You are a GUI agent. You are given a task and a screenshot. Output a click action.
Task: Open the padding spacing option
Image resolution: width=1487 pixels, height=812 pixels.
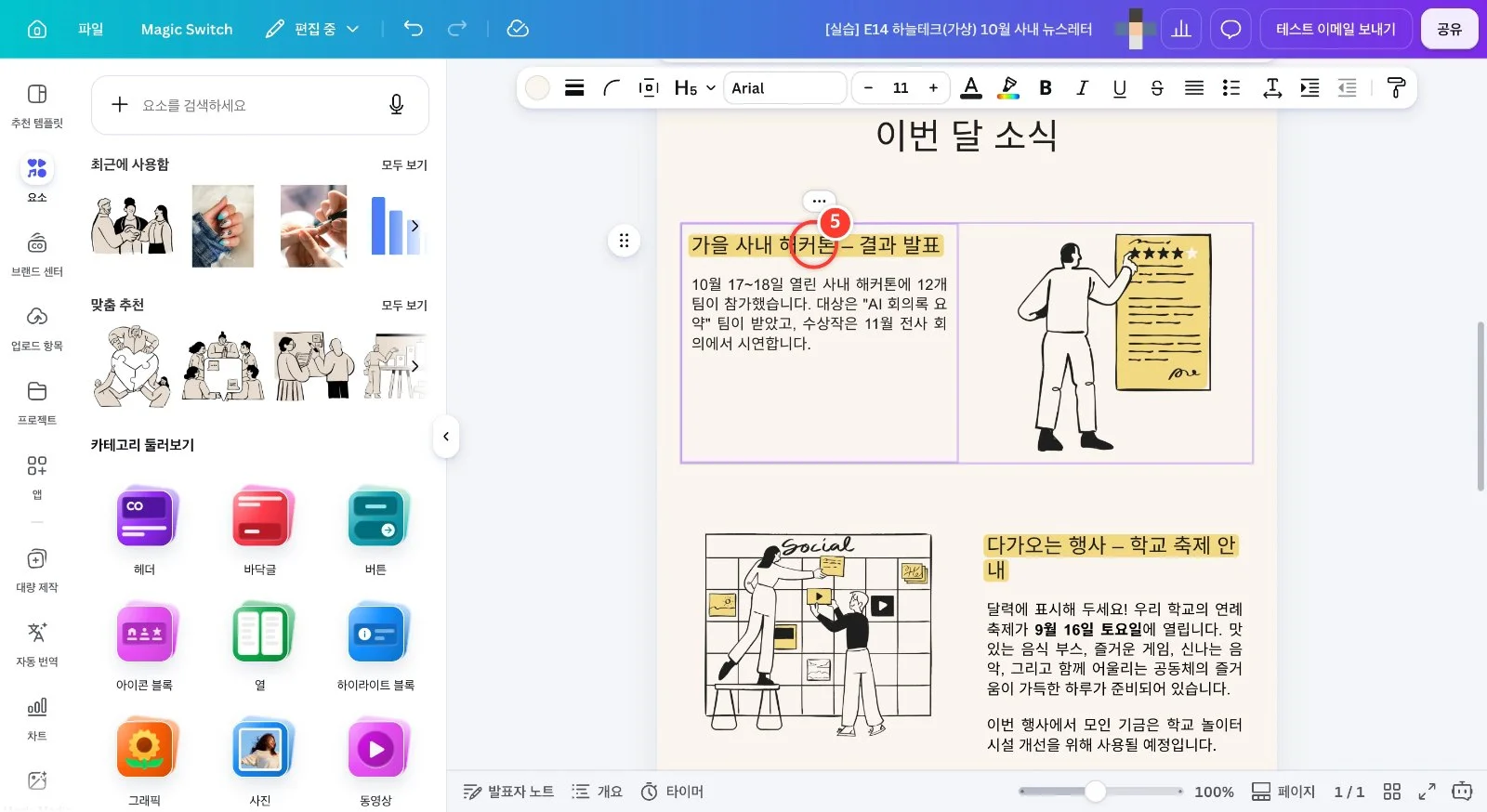[649, 87]
